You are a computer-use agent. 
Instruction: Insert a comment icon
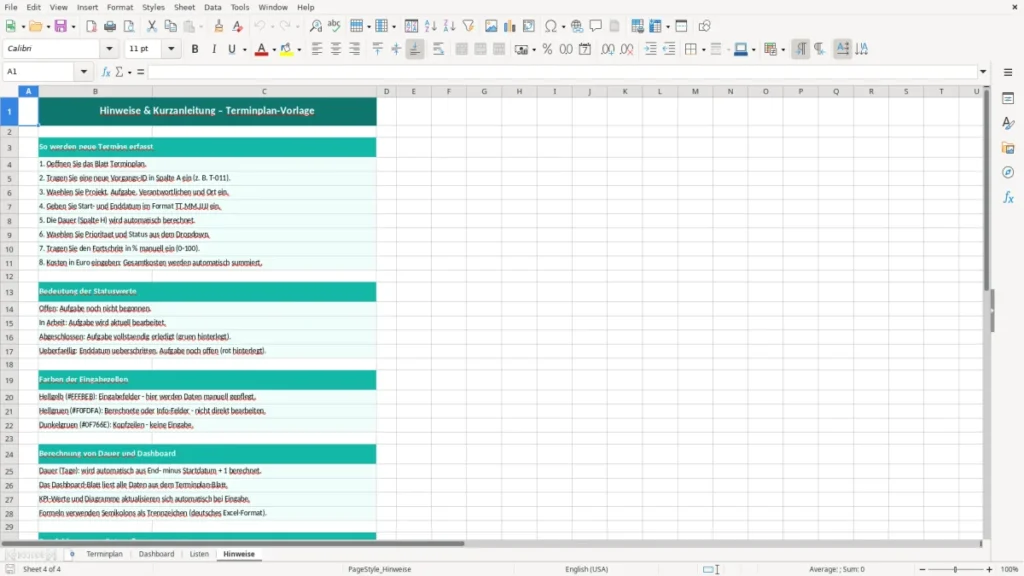(x=596, y=26)
